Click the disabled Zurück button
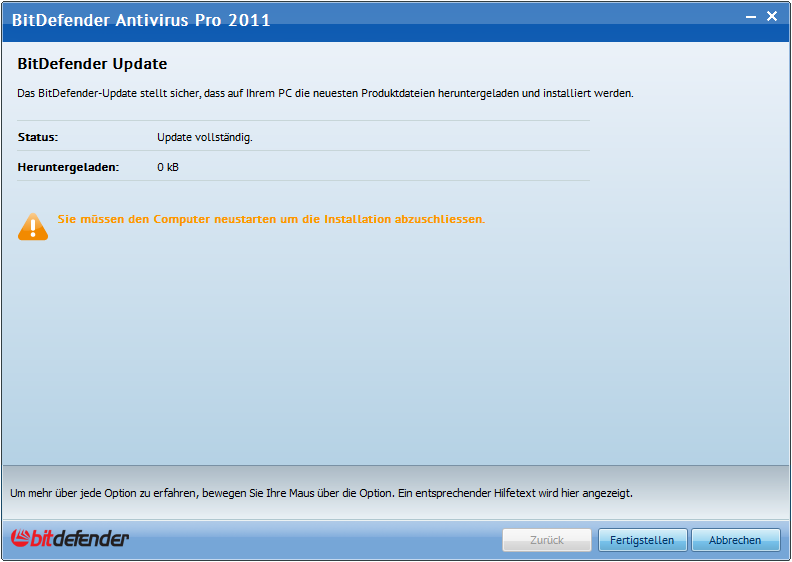792x562 pixels. pyautogui.click(x=547, y=540)
